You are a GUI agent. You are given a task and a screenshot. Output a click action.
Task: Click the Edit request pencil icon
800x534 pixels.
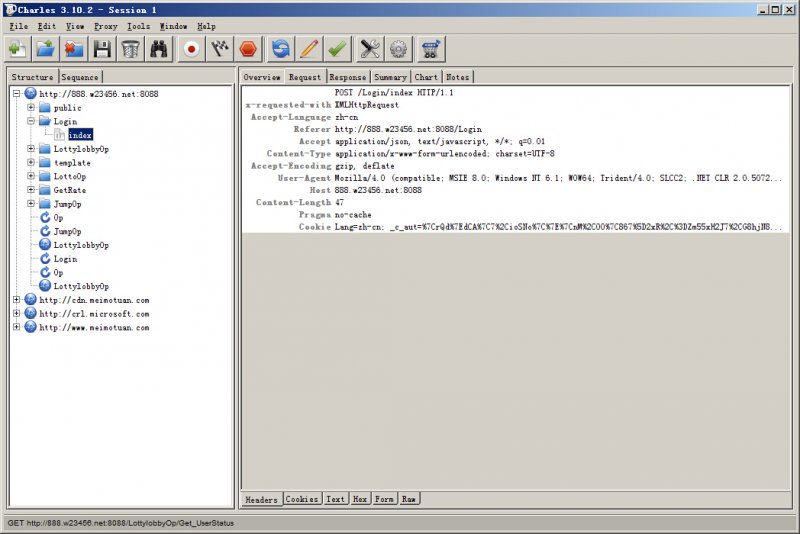pos(309,49)
